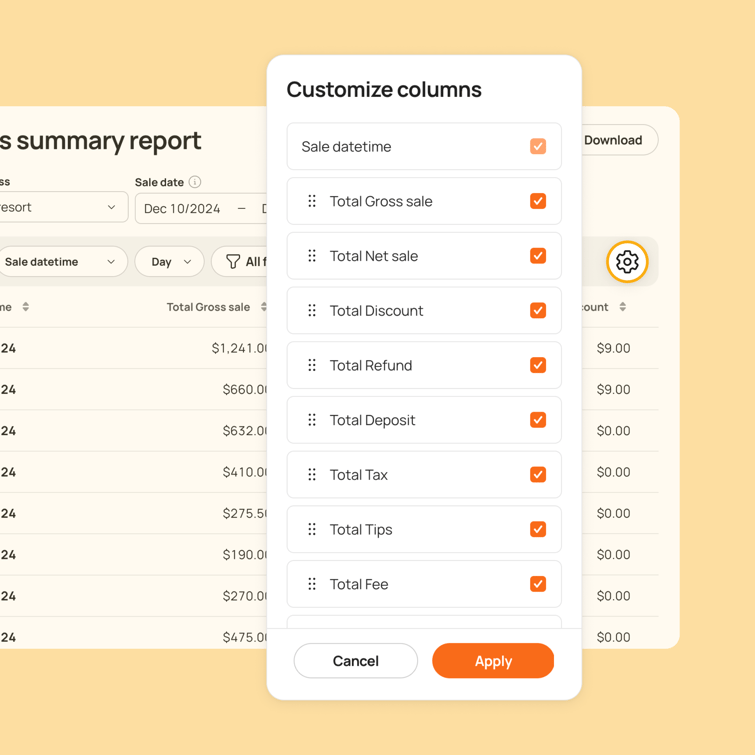Image resolution: width=755 pixels, height=755 pixels.
Task: Toggle the Sale datetime checkbox
Action: point(538,146)
